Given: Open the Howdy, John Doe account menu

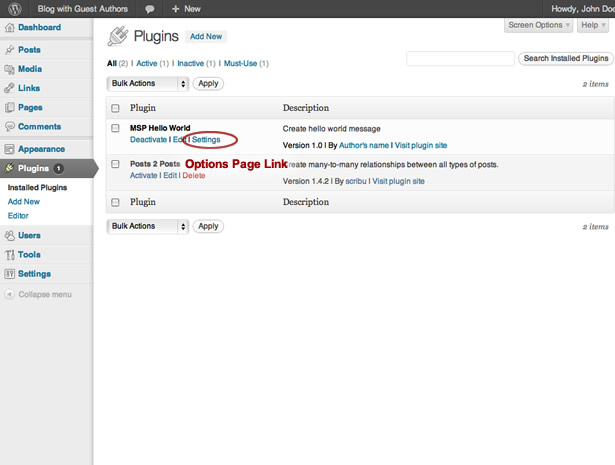Looking at the screenshot, I should [x=583, y=9].
